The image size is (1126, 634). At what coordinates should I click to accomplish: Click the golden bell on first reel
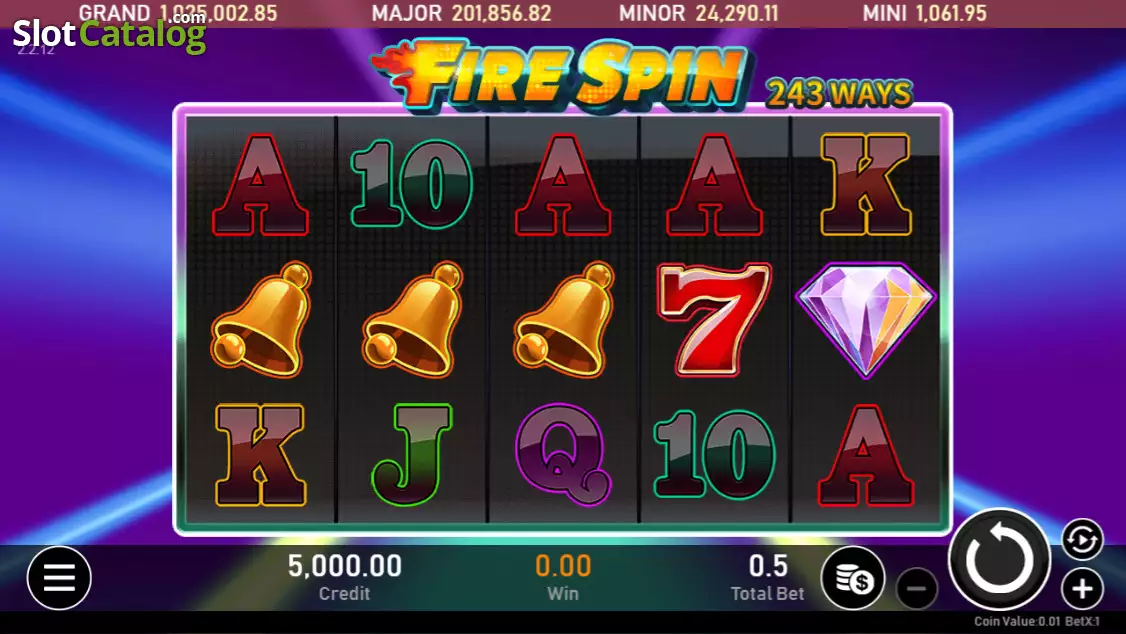pyautogui.click(x=261, y=320)
